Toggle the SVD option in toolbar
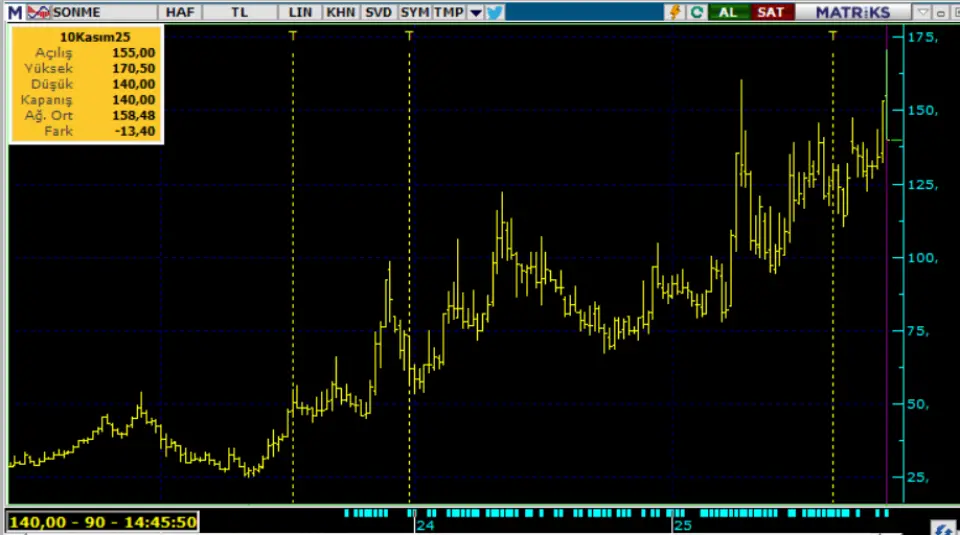Viewport: 960px width, 535px height. (x=378, y=12)
